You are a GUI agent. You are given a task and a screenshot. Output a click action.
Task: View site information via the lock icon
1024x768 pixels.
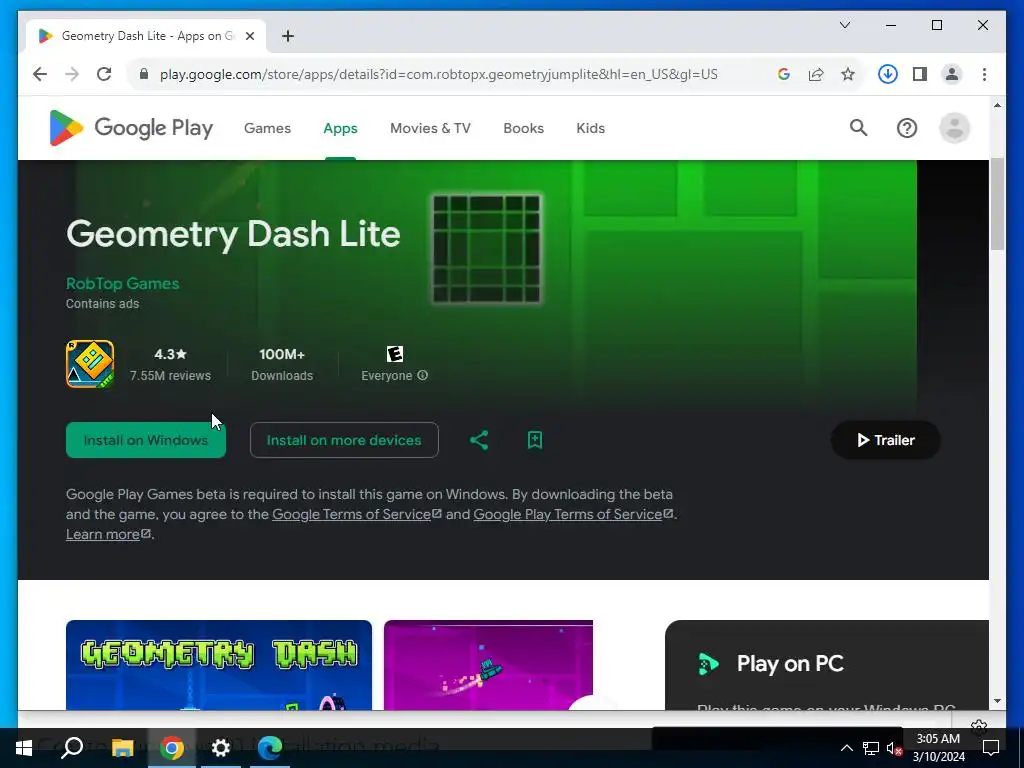coord(144,74)
